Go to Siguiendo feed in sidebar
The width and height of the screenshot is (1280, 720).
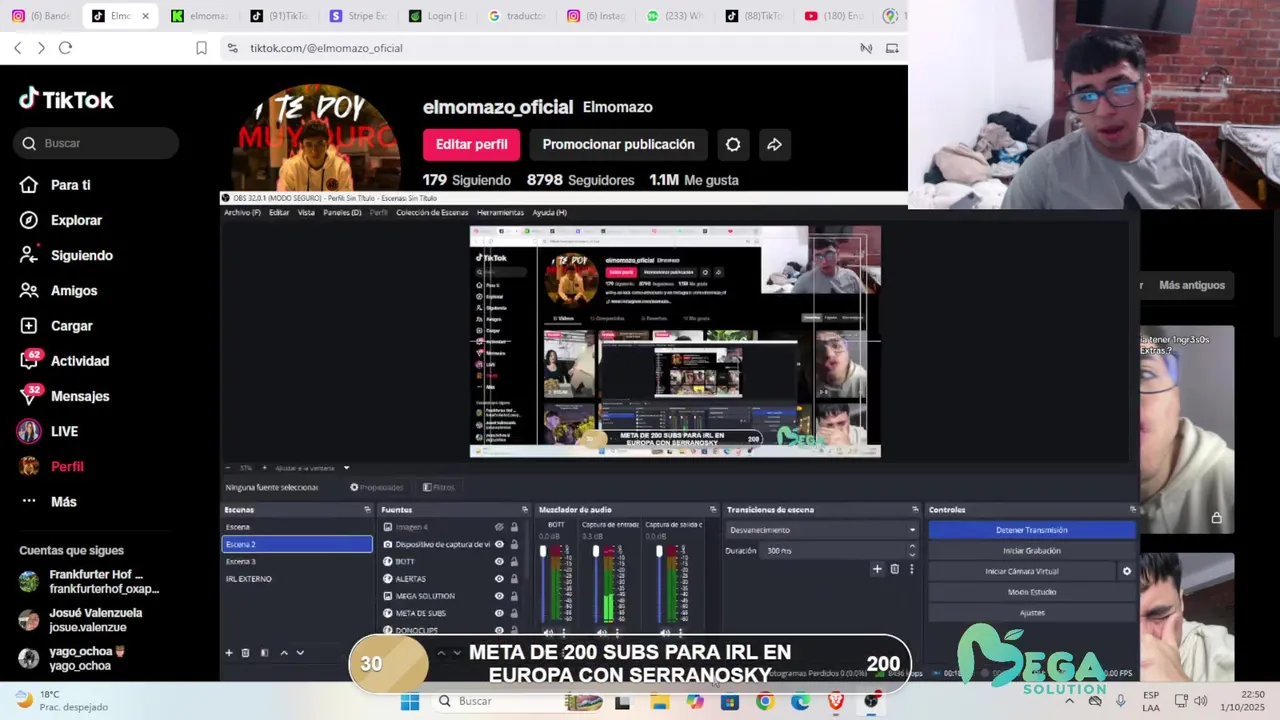click(x=66, y=255)
